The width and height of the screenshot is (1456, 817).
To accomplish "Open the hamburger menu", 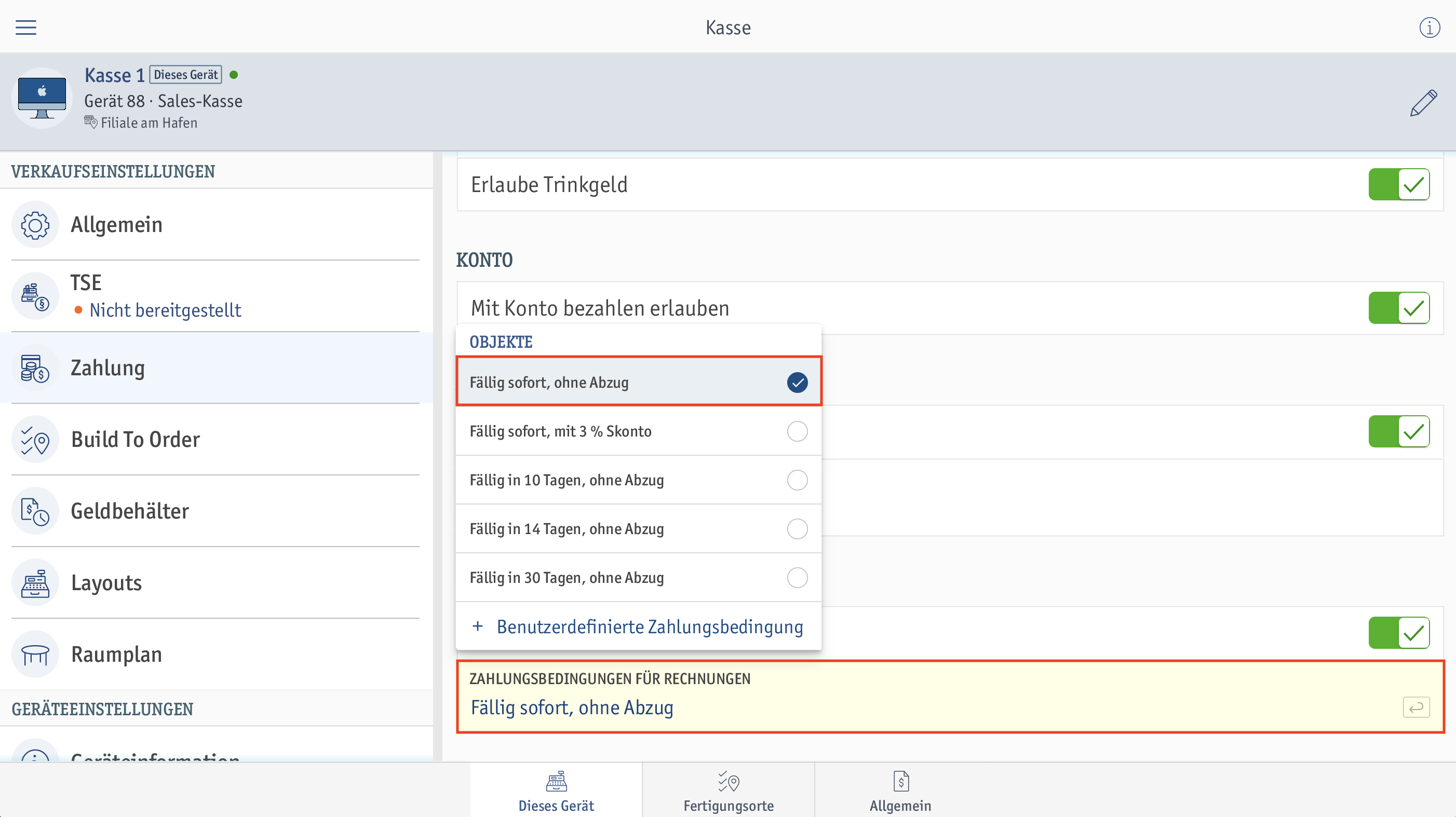I will (25, 27).
